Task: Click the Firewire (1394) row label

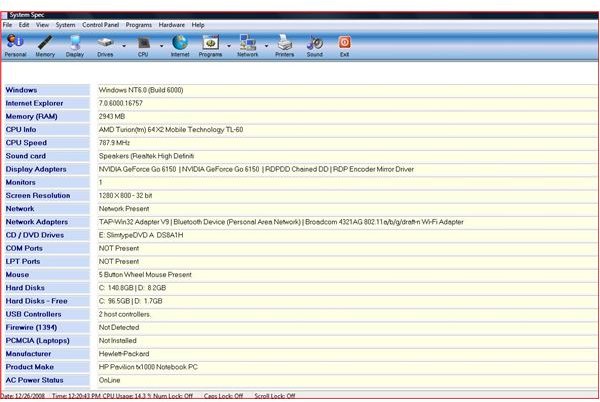Action: click(x=31, y=327)
